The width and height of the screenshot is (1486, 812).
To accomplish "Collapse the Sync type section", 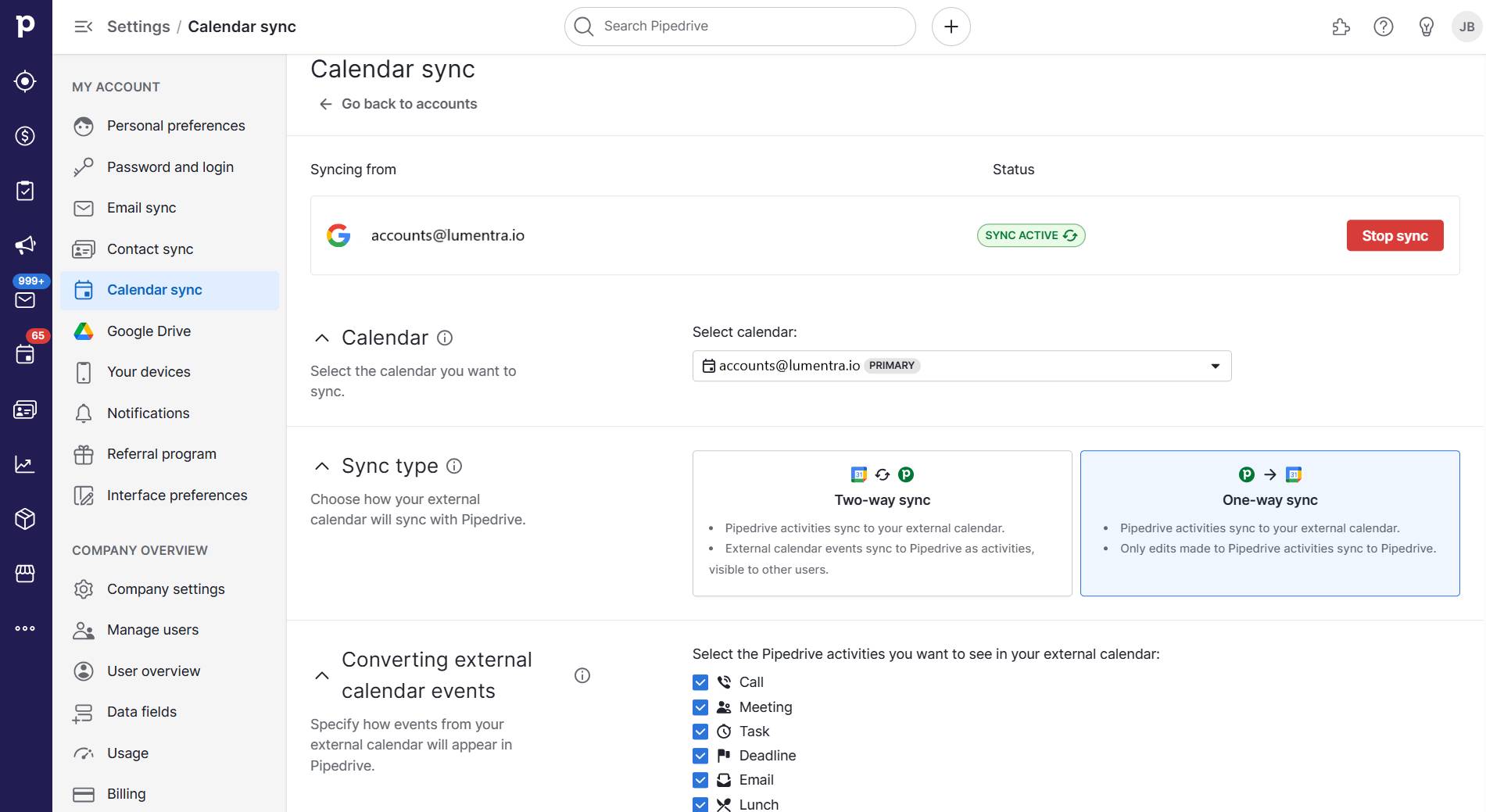I will (321, 464).
